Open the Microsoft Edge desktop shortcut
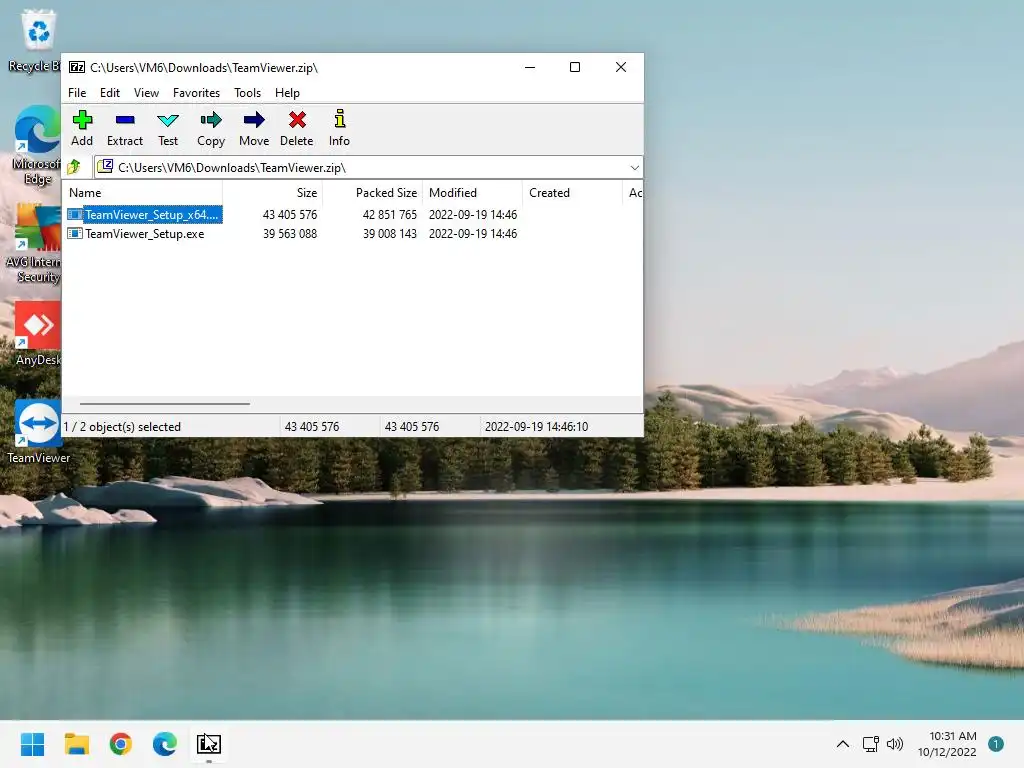The height and width of the screenshot is (768, 1024). [x=37, y=145]
